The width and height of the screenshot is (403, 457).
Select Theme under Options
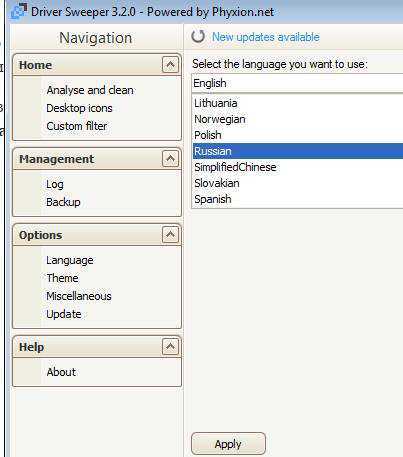[x=62, y=278]
